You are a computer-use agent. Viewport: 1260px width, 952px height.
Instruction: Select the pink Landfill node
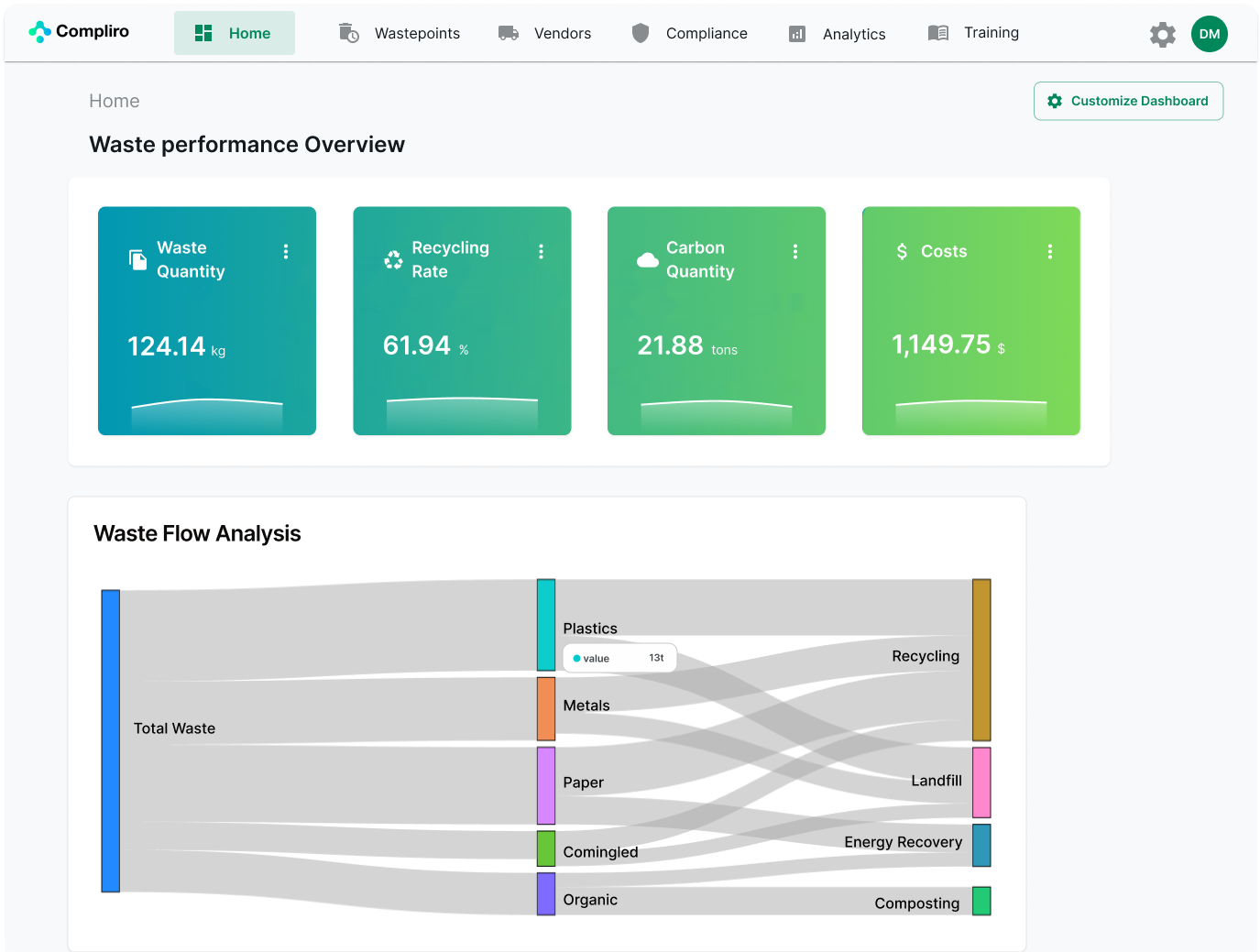pyautogui.click(x=981, y=782)
